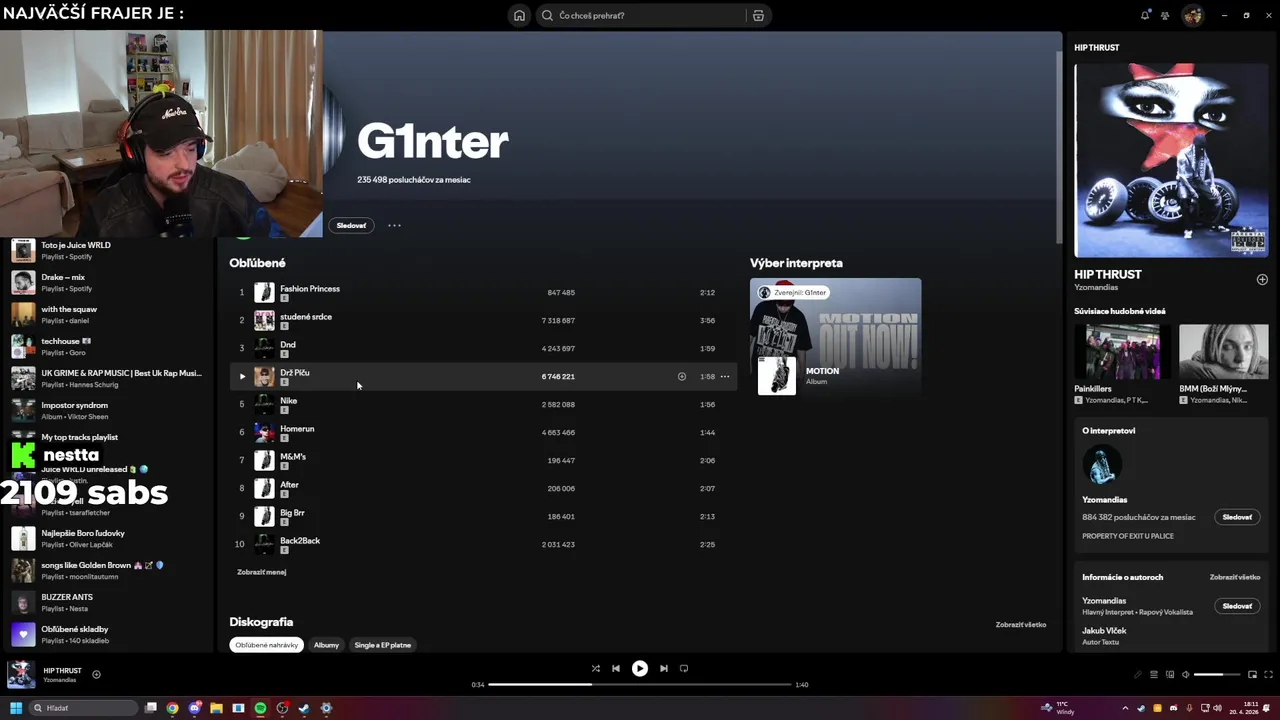The height and width of the screenshot is (720, 1280).
Task: Open 'UK GRIME & RAP MUSIC' playlist in sidebar
Action: click(108, 378)
